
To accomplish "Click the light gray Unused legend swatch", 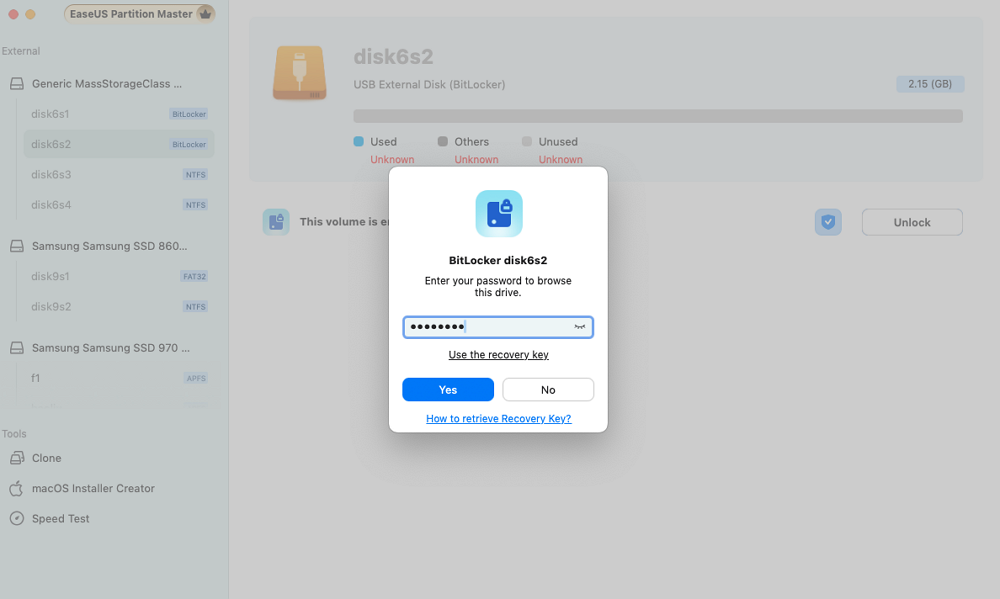I will tap(527, 141).
